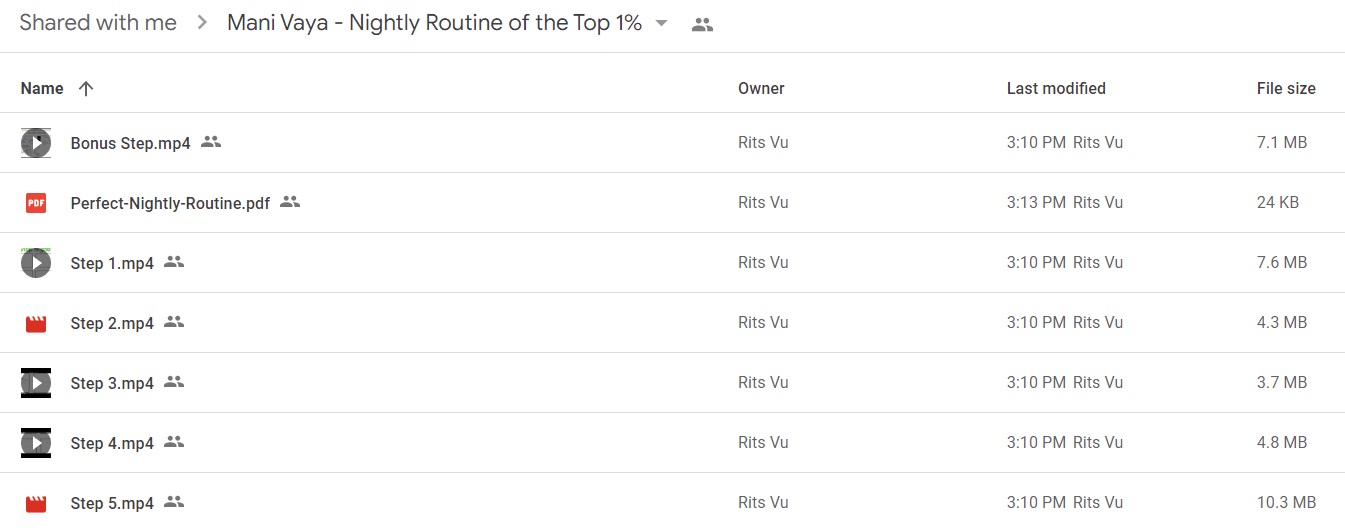Select the Step 2.mp4 file name
The width and height of the screenshot is (1345, 528).
coord(112,323)
